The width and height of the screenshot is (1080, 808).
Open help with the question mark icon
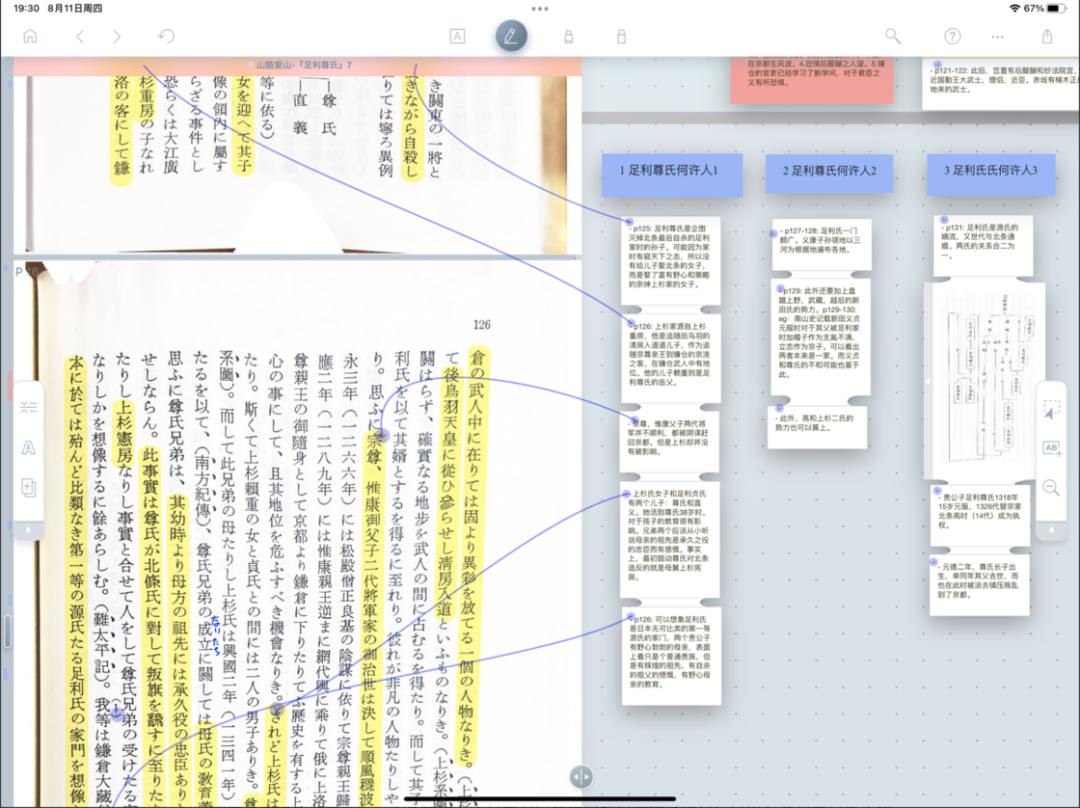coord(952,37)
